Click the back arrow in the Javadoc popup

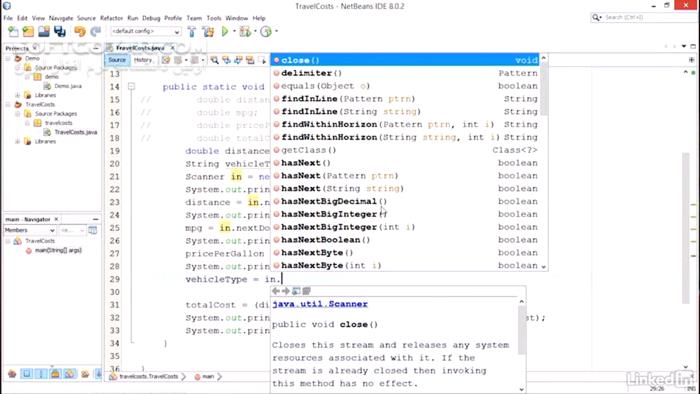(276, 291)
